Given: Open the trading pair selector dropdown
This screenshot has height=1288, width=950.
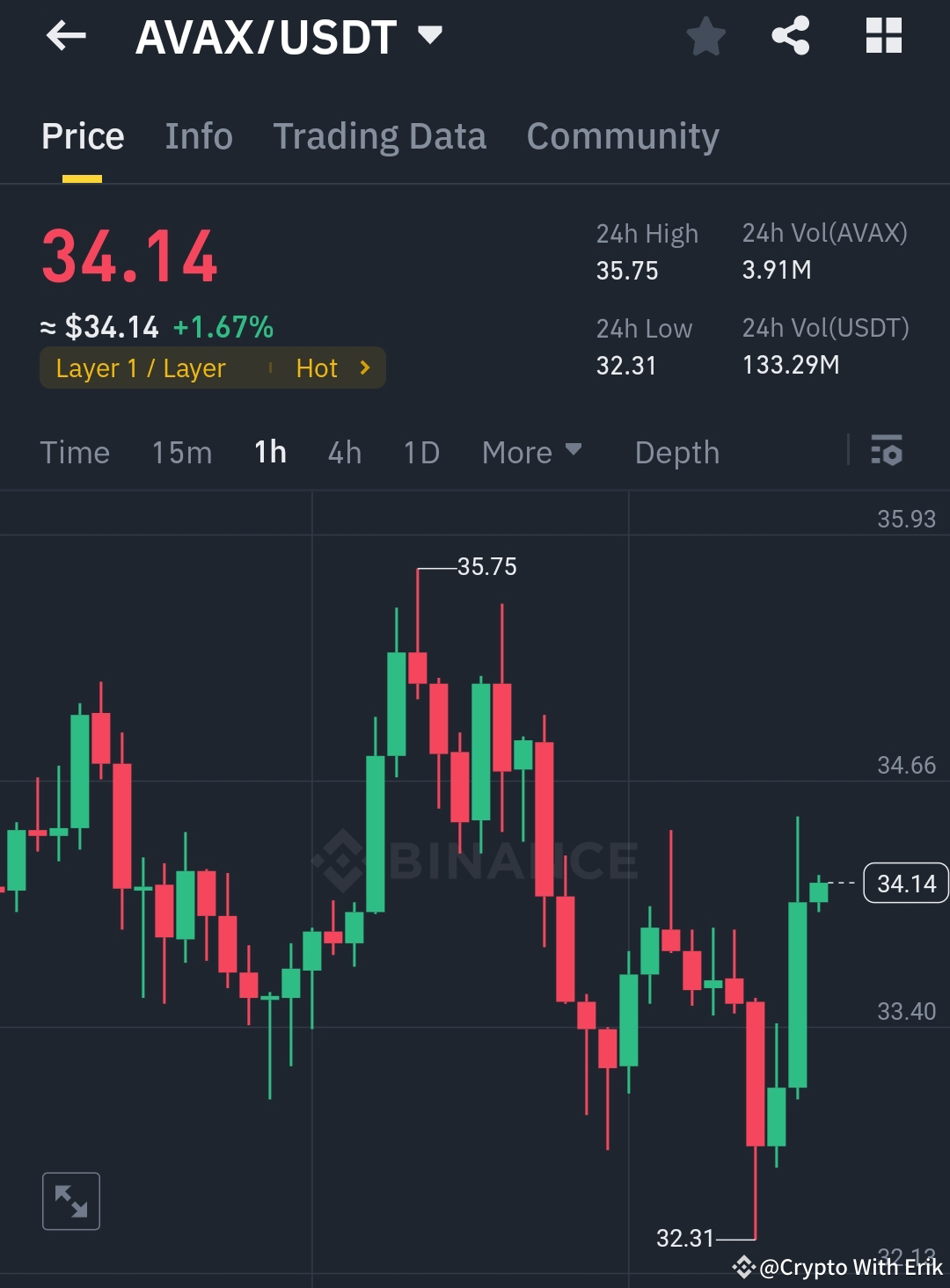Looking at the screenshot, I should (429, 36).
